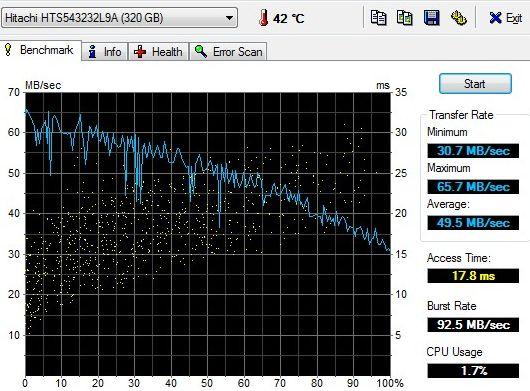Open the Hitachi HTS543232L9A drive dropdown

pyautogui.click(x=120, y=18)
